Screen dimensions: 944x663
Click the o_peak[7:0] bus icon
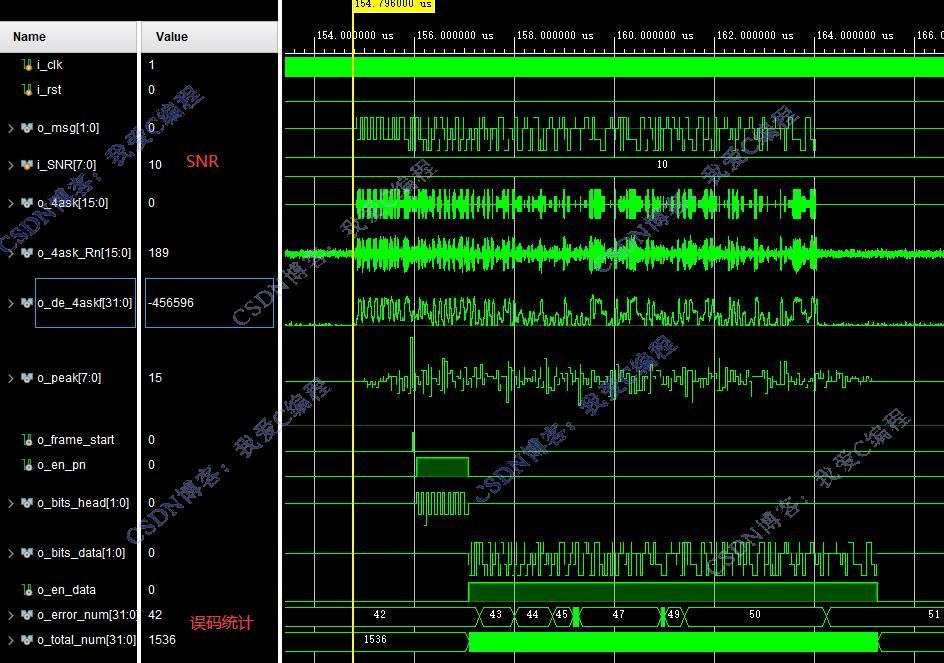27,378
